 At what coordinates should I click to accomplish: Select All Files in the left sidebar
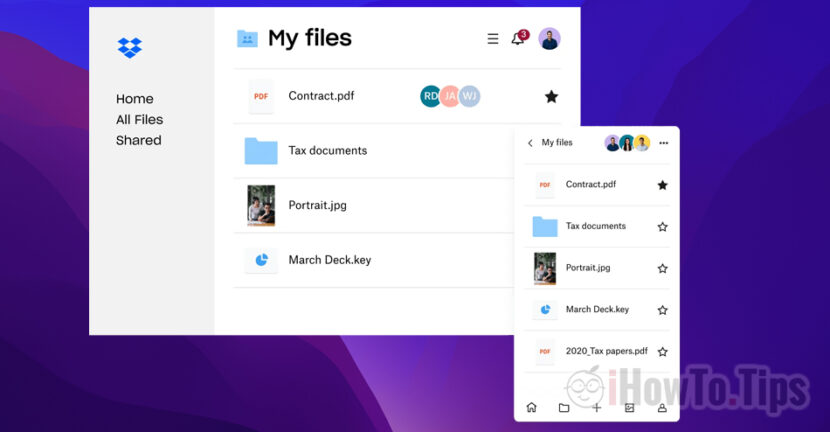[x=139, y=120]
